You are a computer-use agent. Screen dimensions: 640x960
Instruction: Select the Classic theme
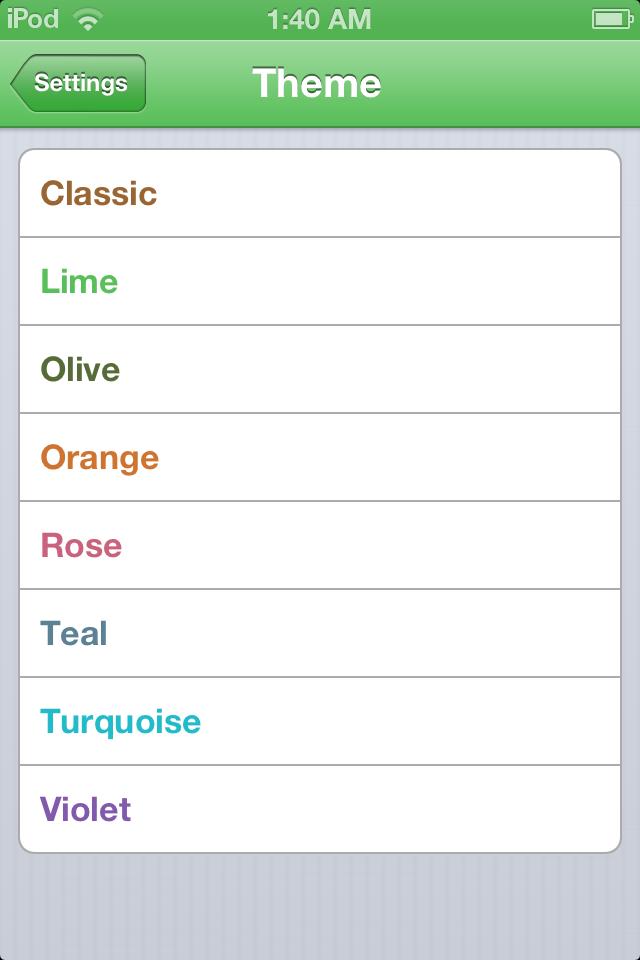coord(320,193)
